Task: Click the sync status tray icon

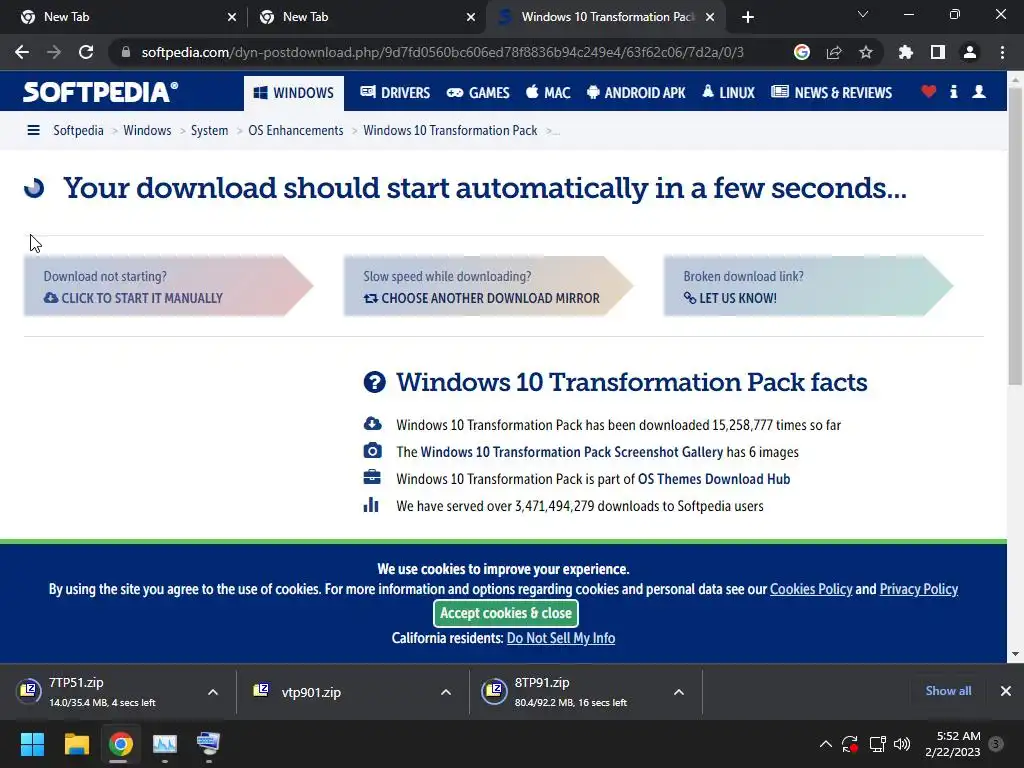Action: (850, 744)
